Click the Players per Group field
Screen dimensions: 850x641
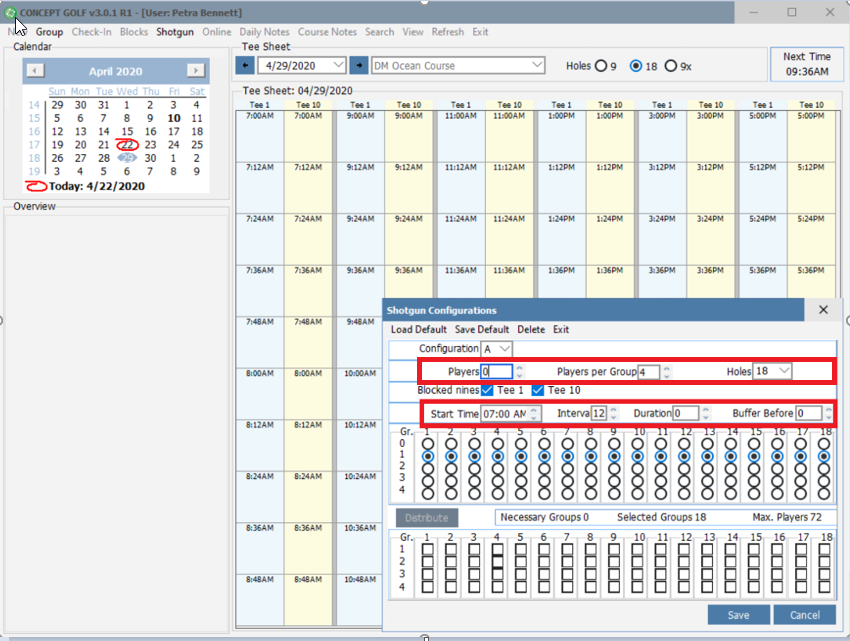(x=648, y=372)
